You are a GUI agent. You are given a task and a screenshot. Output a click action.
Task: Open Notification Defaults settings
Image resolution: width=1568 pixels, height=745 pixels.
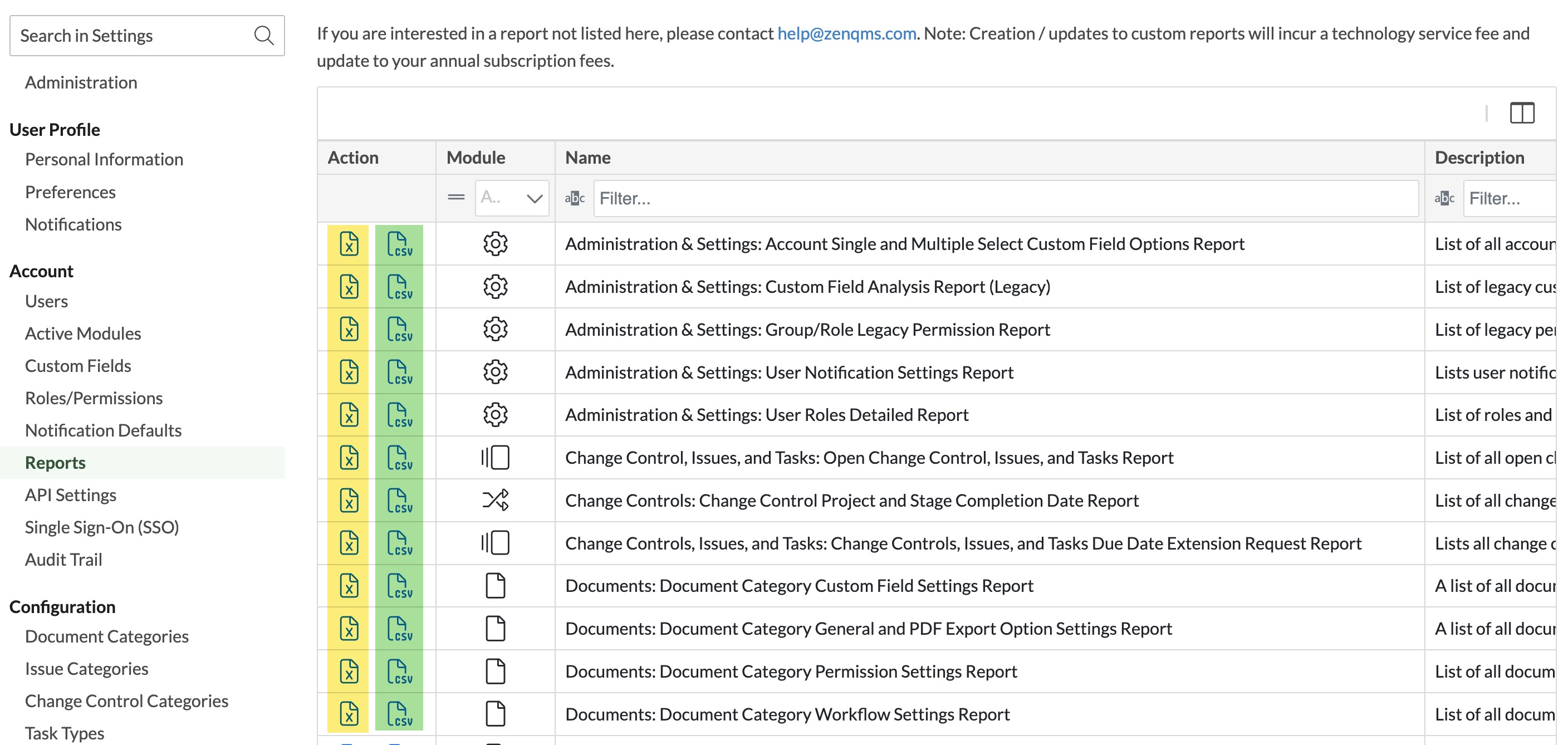coord(104,430)
